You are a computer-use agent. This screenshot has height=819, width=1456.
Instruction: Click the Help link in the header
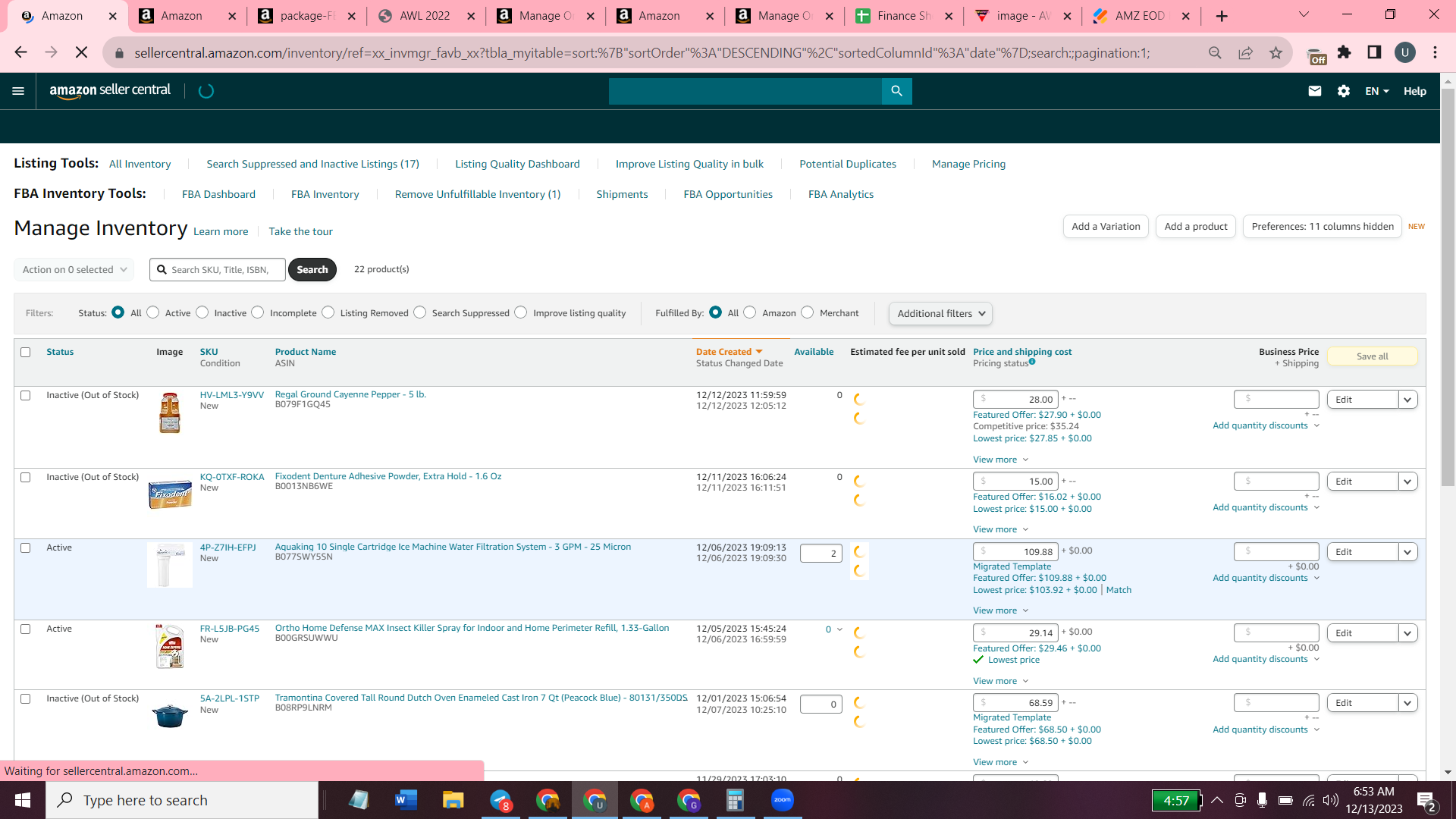pos(1414,91)
